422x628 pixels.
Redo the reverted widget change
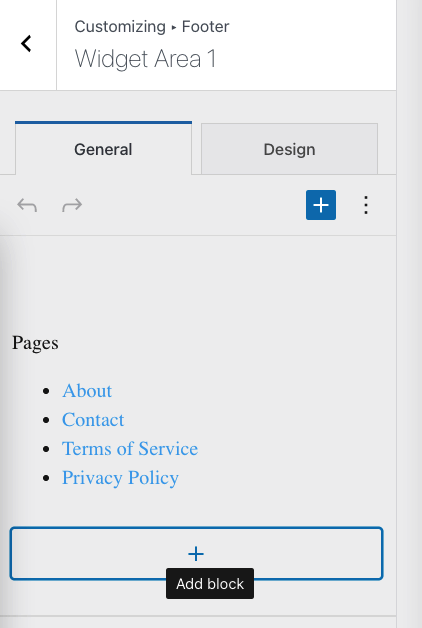(x=72, y=205)
